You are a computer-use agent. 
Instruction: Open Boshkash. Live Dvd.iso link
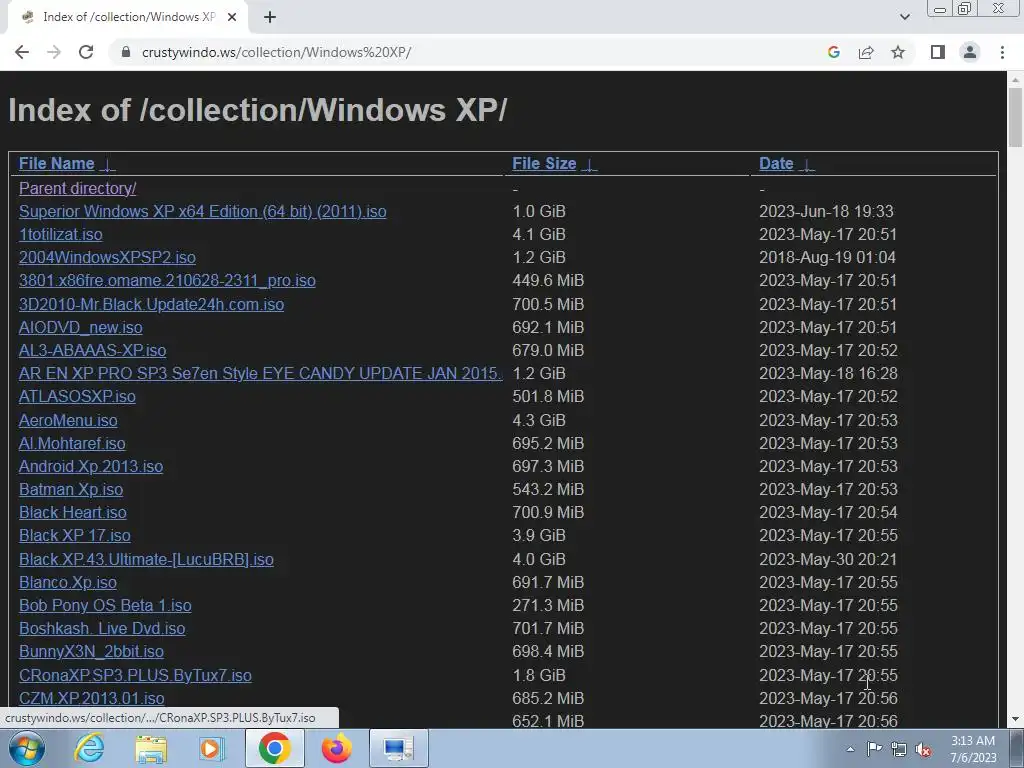[102, 628]
